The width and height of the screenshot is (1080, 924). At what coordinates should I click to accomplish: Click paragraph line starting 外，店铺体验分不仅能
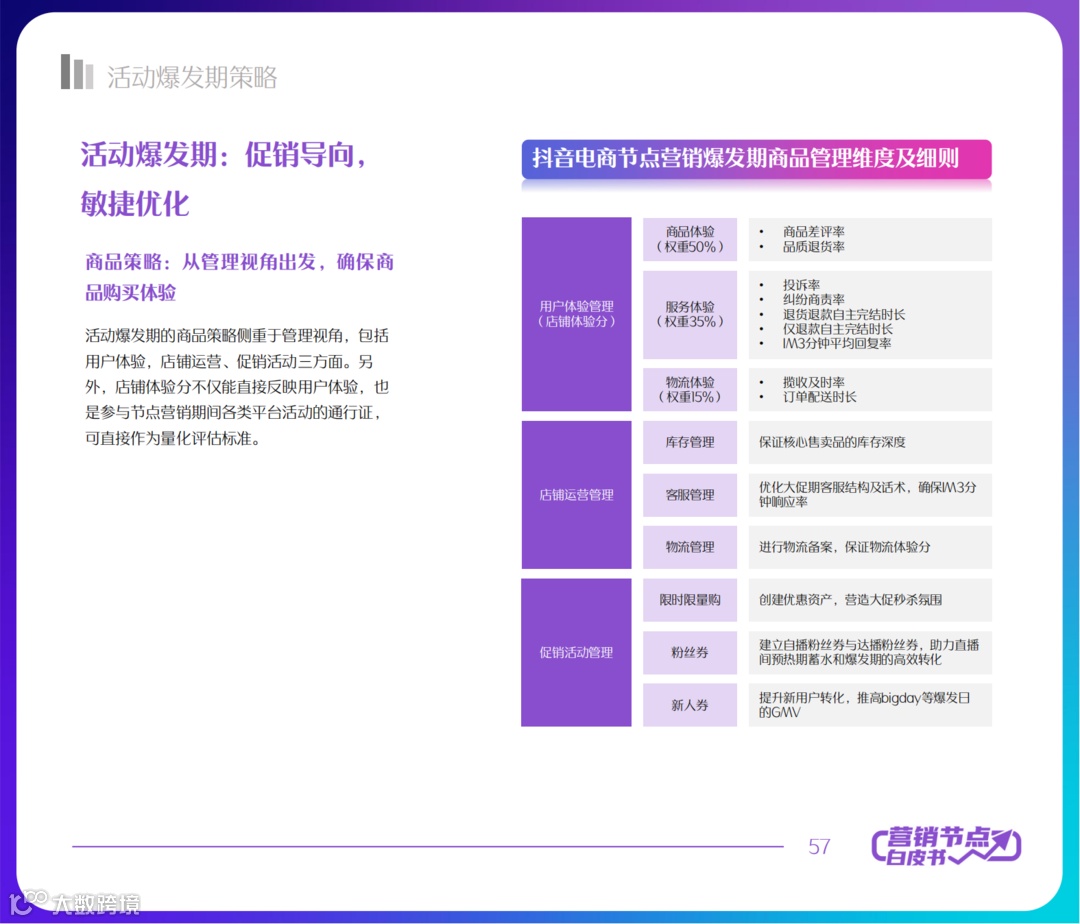pos(237,387)
